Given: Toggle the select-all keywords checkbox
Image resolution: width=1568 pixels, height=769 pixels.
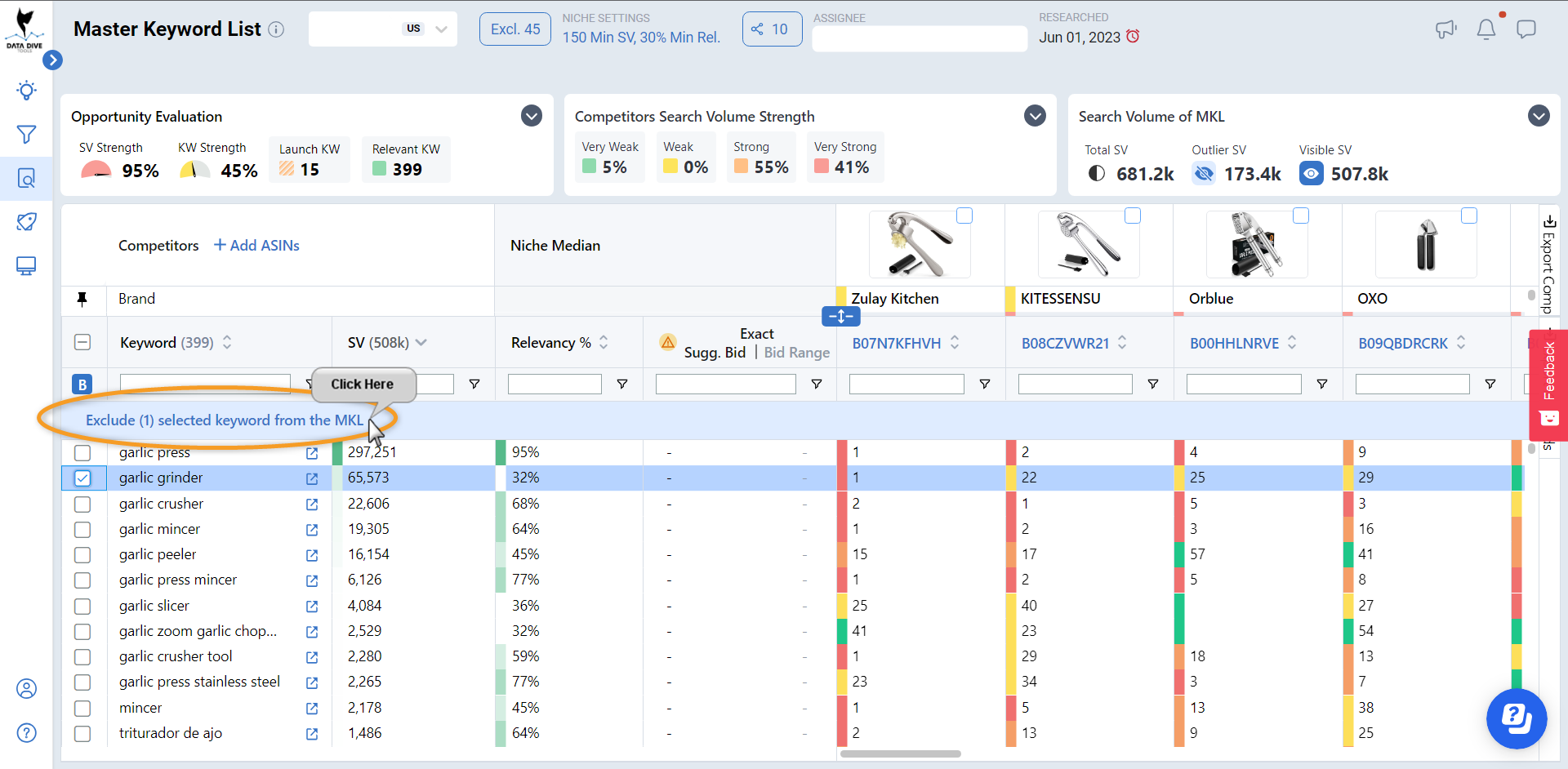Looking at the screenshot, I should [x=82, y=342].
